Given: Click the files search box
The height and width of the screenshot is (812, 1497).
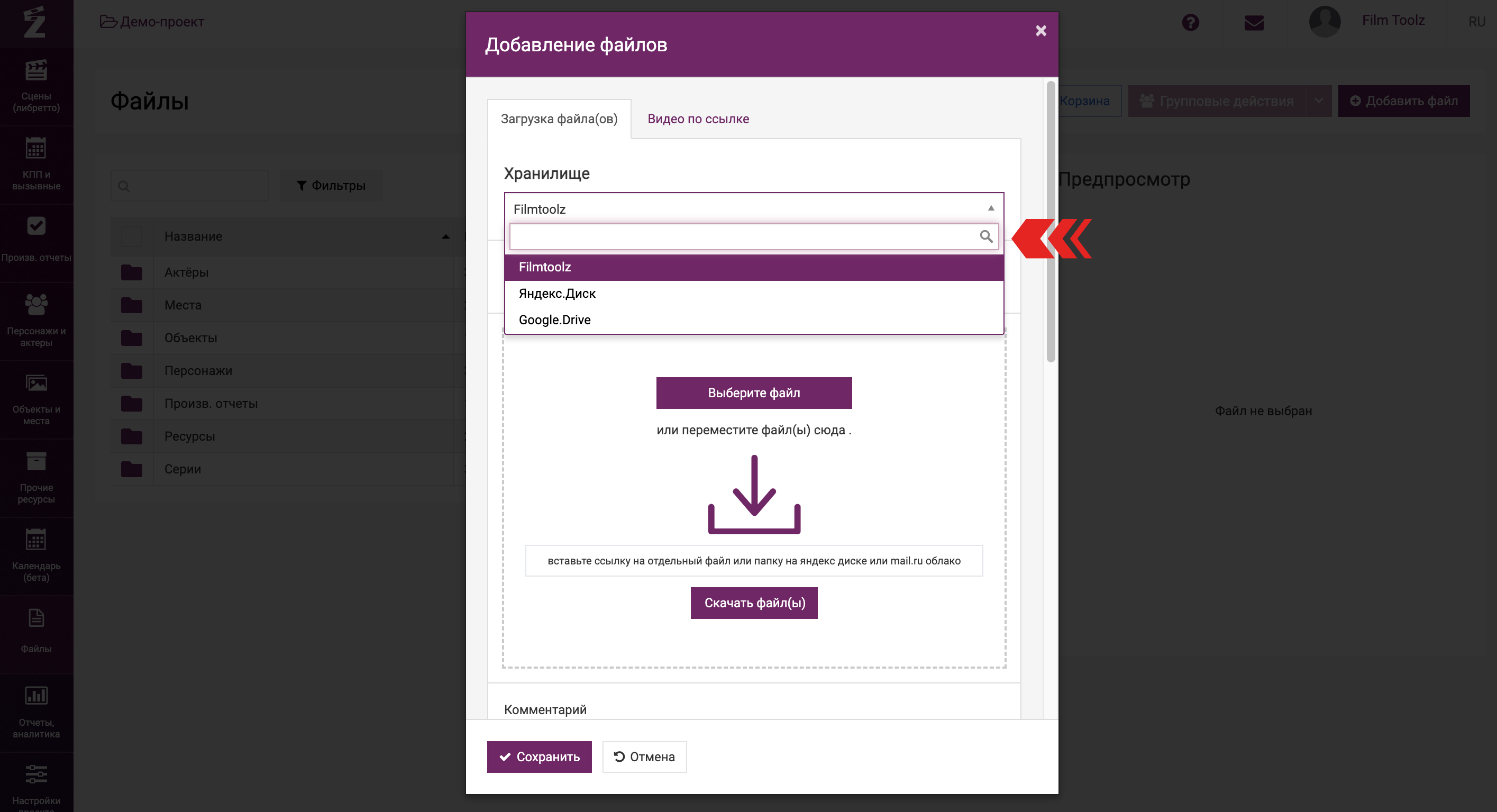Looking at the screenshot, I should coord(189,186).
